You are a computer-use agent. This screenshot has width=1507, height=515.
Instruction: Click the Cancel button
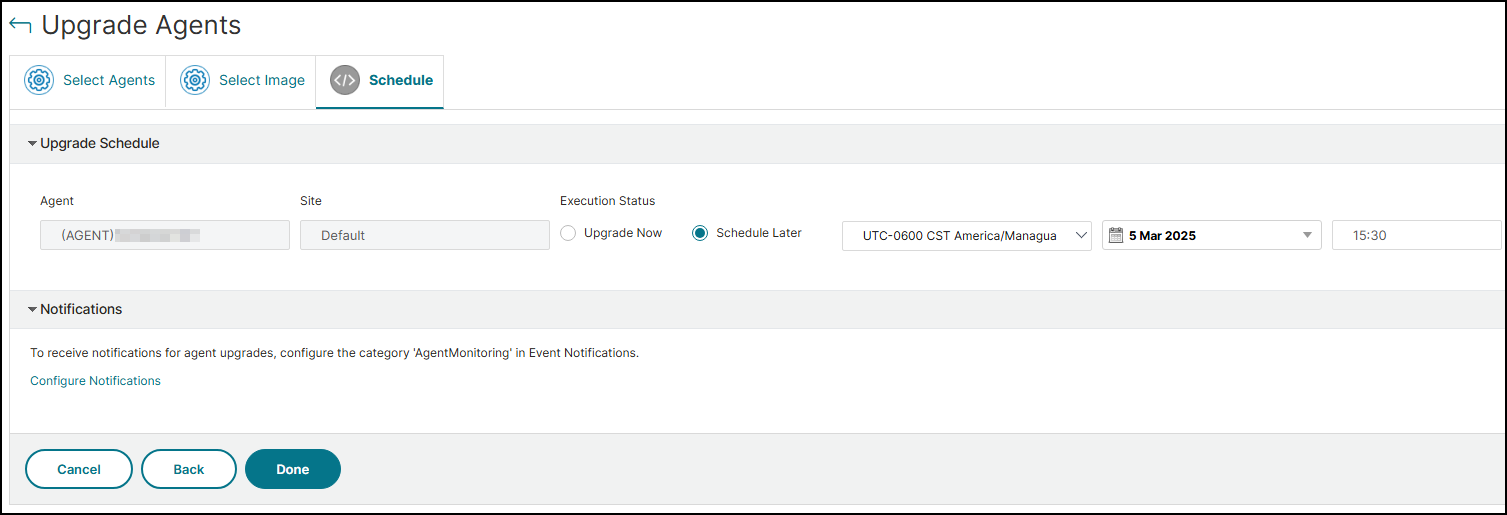pyautogui.click(x=79, y=469)
